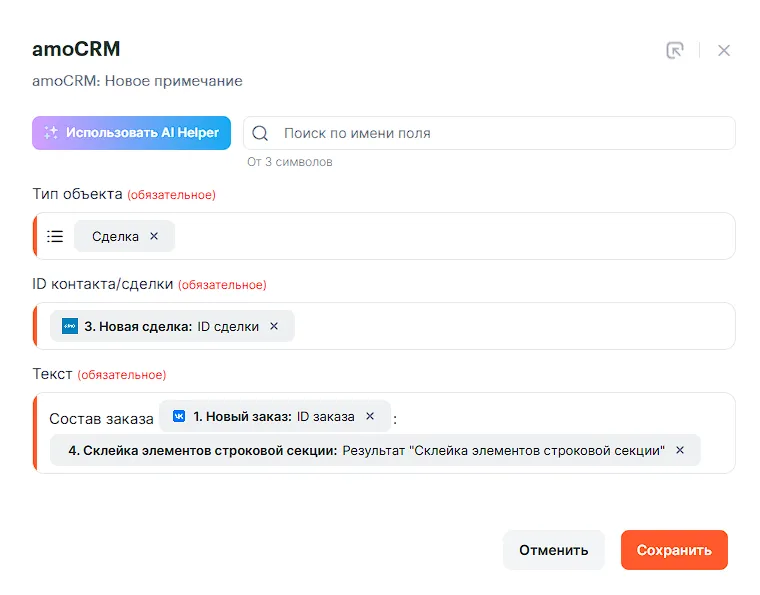Remove the Новый заказ ID заказа chip
Viewport: 760px width, 595px height.
tap(370, 416)
